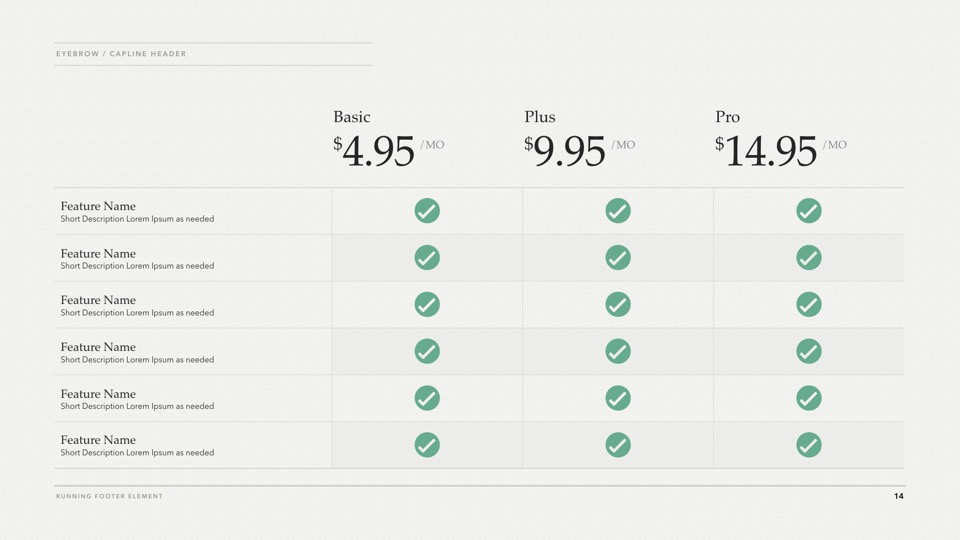This screenshot has width=960, height=540.
Task: Click the Pro column checkmark in first row
Action: (x=809, y=211)
